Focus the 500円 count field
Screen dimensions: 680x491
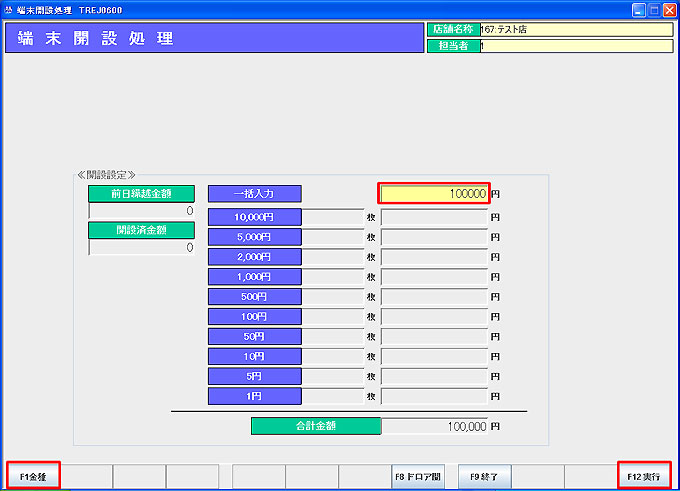[332, 297]
